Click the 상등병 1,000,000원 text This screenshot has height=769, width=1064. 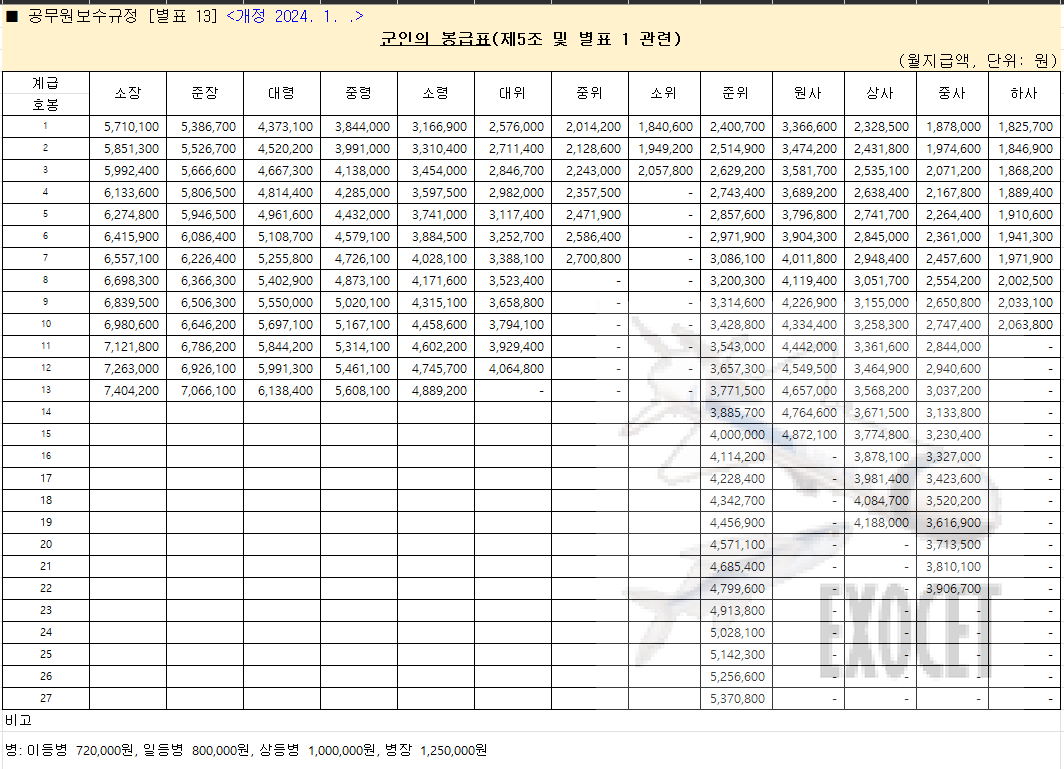[316, 750]
